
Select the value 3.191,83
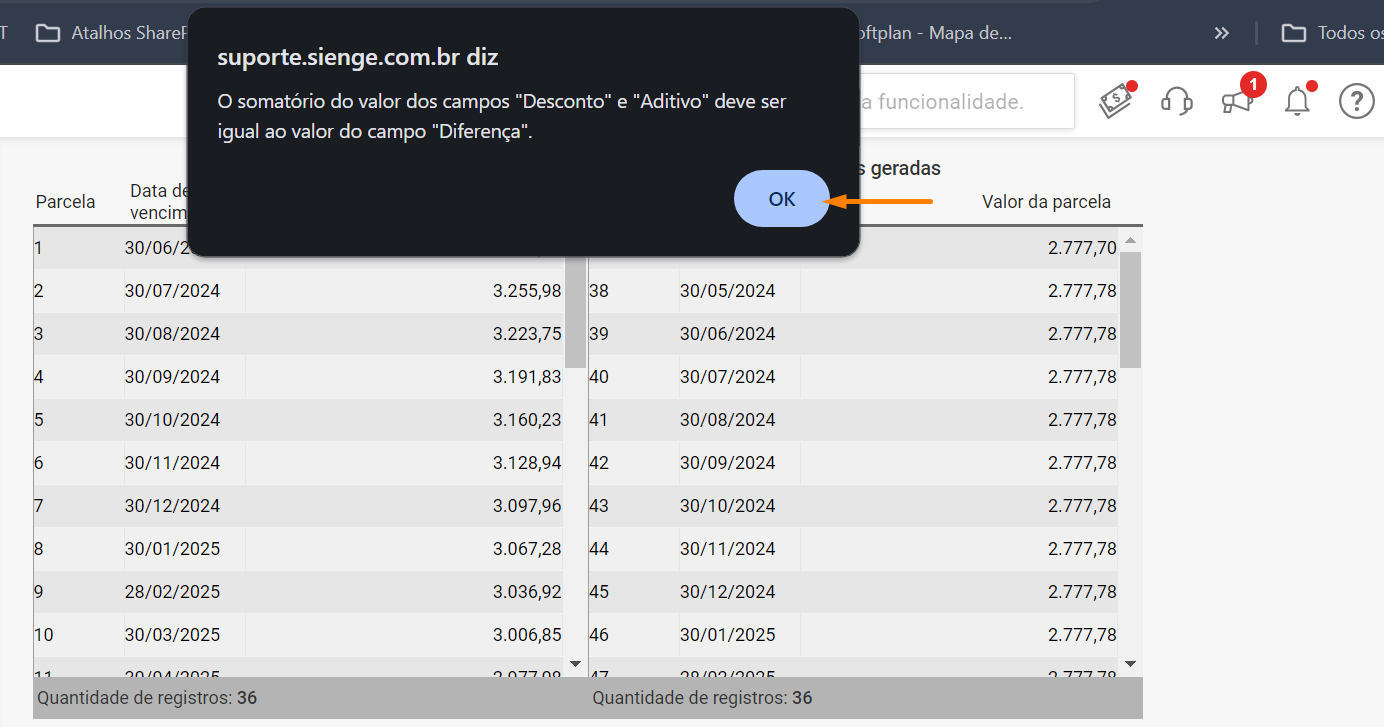click(x=527, y=377)
